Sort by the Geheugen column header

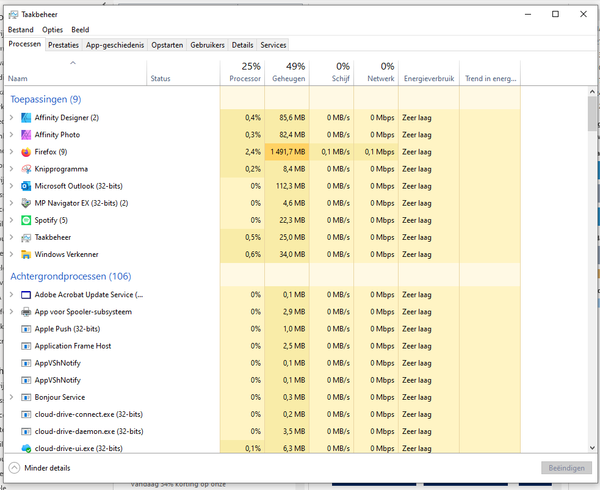pyautogui.click(x=287, y=72)
